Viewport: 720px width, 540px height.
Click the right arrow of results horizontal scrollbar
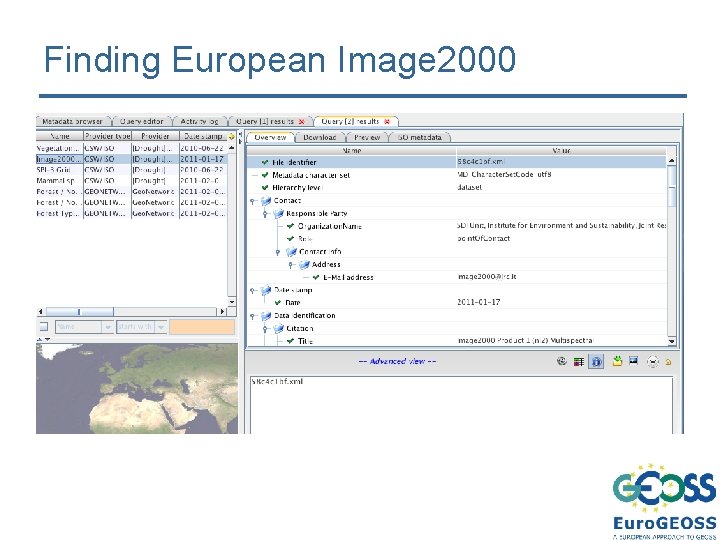tap(223, 311)
